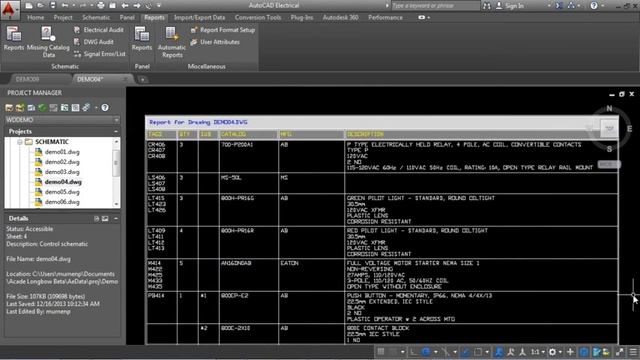Screen dimensions: 640x360
Task: Open annotation scale 1:1 dropdown
Action: pos(538,351)
